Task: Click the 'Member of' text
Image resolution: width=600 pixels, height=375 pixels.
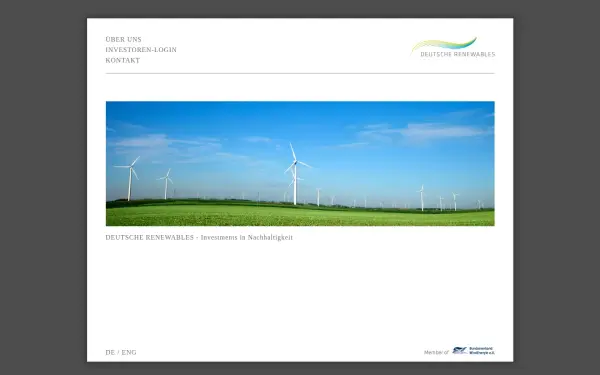Action: click(x=436, y=352)
